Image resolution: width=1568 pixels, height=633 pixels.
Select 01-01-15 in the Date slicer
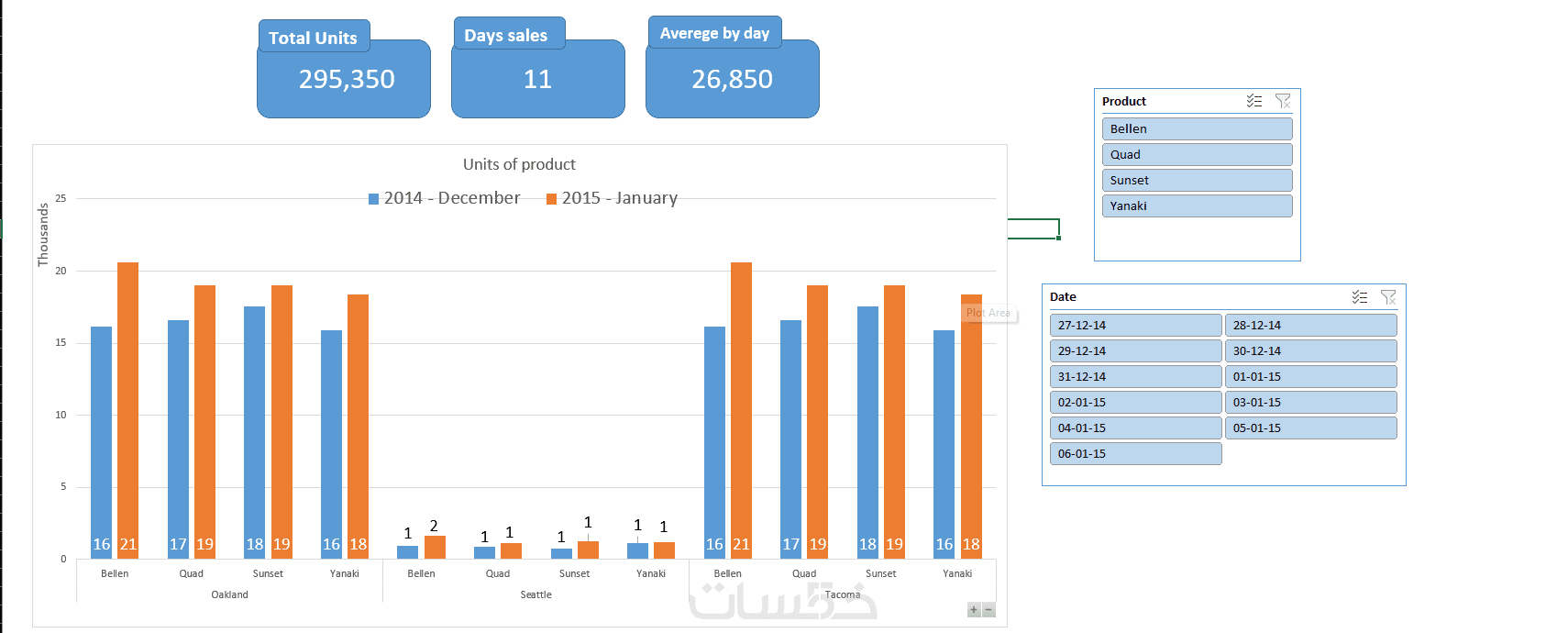click(1310, 377)
